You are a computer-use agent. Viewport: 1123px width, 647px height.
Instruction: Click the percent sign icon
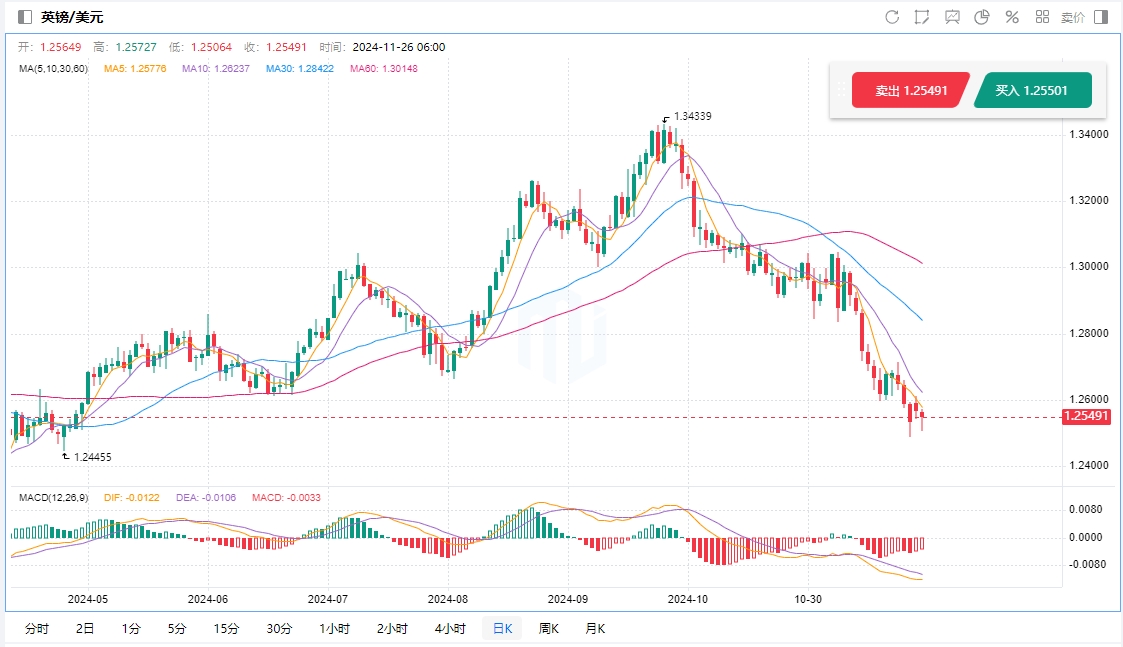point(1012,17)
